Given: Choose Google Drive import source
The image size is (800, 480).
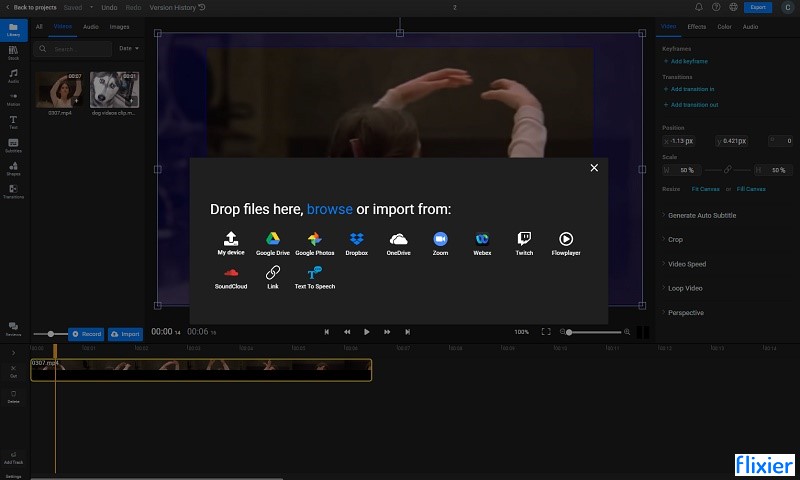Looking at the screenshot, I should click(272, 243).
